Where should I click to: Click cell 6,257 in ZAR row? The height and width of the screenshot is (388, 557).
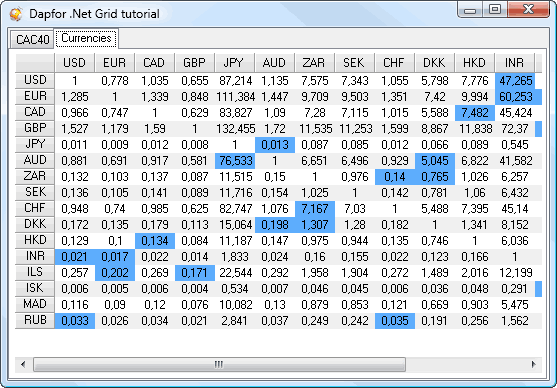tap(515, 177)
